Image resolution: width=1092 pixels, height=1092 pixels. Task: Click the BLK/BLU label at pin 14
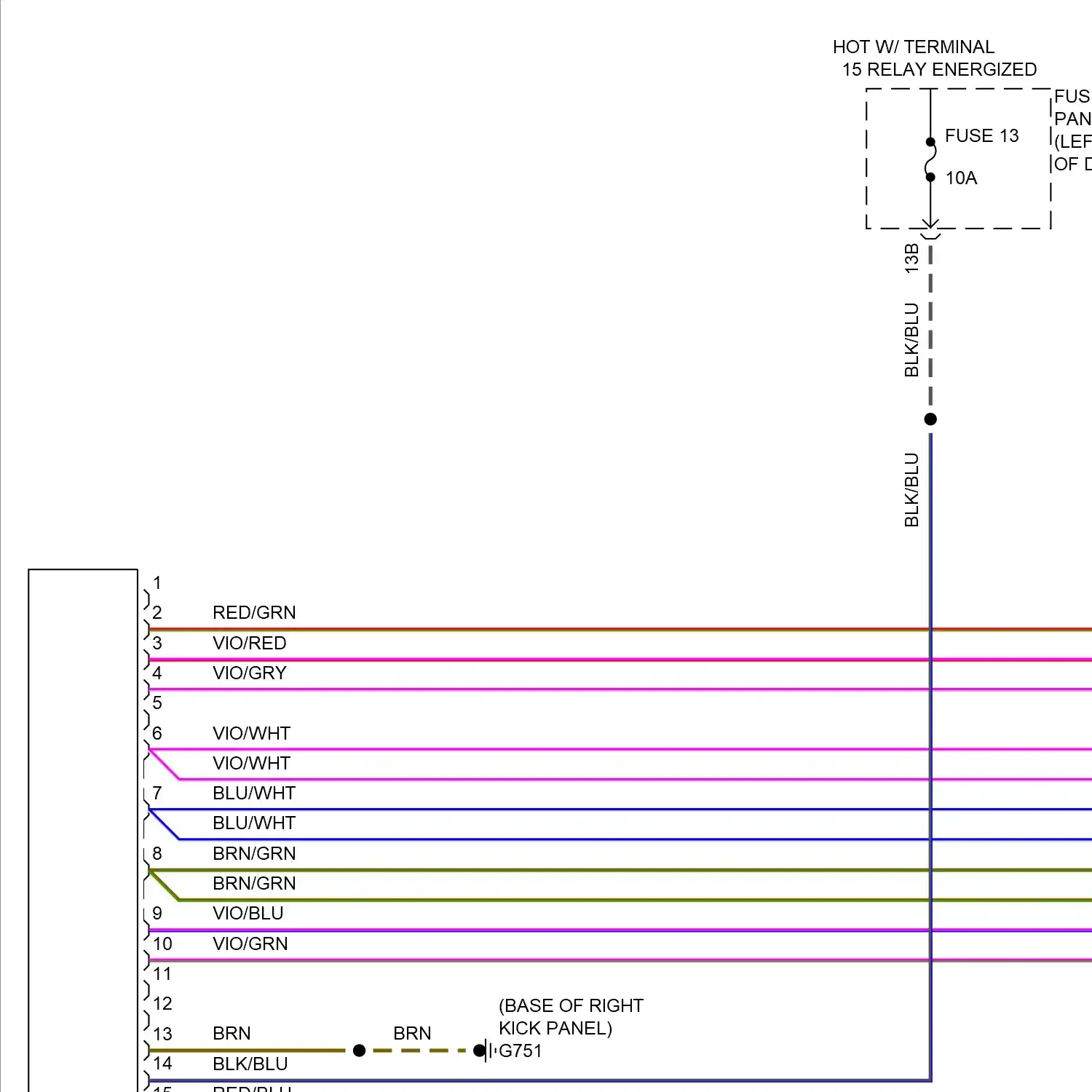[x=250, y=1064]
